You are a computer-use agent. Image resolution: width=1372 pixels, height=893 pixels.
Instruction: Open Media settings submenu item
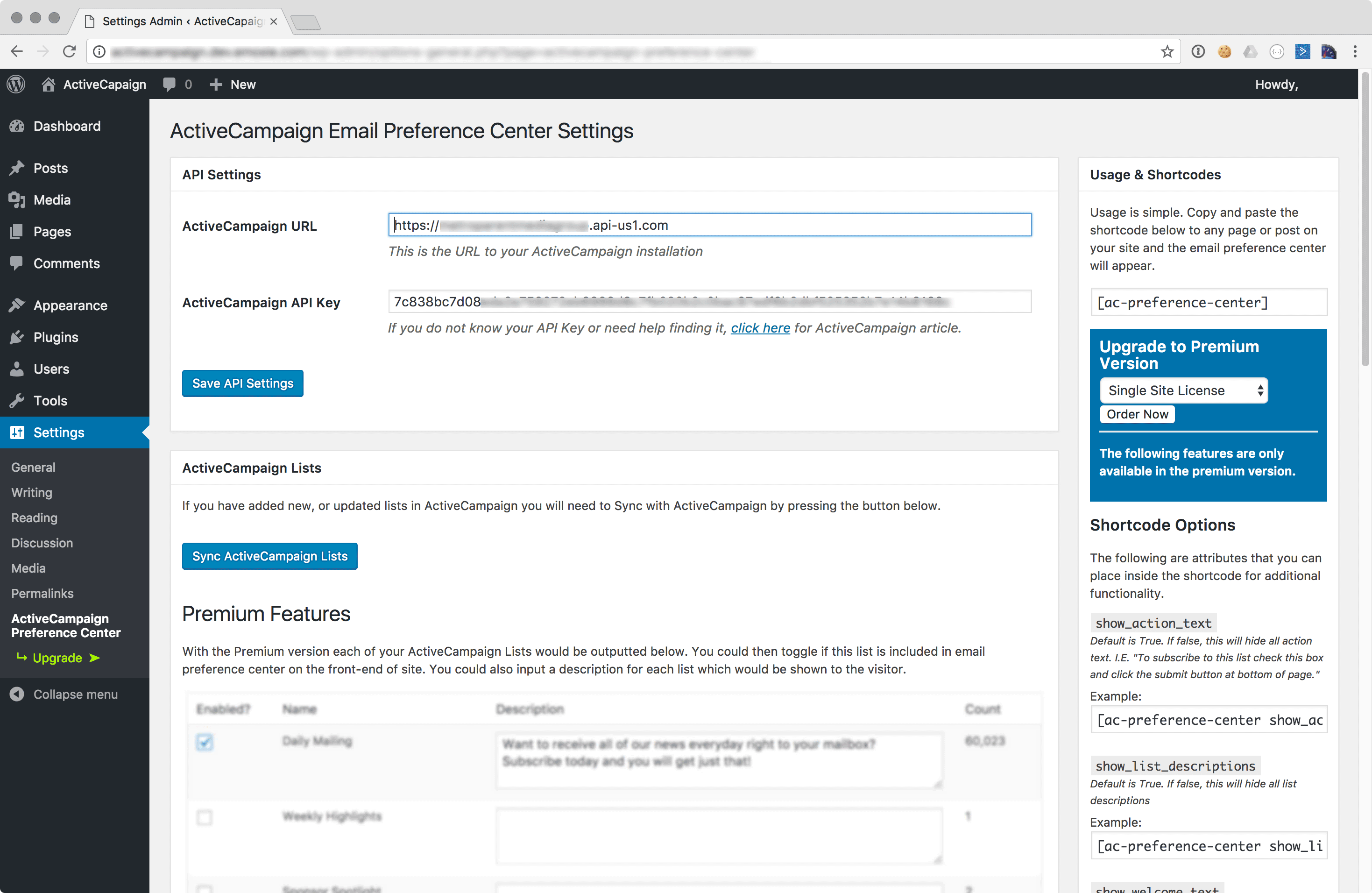28,568
